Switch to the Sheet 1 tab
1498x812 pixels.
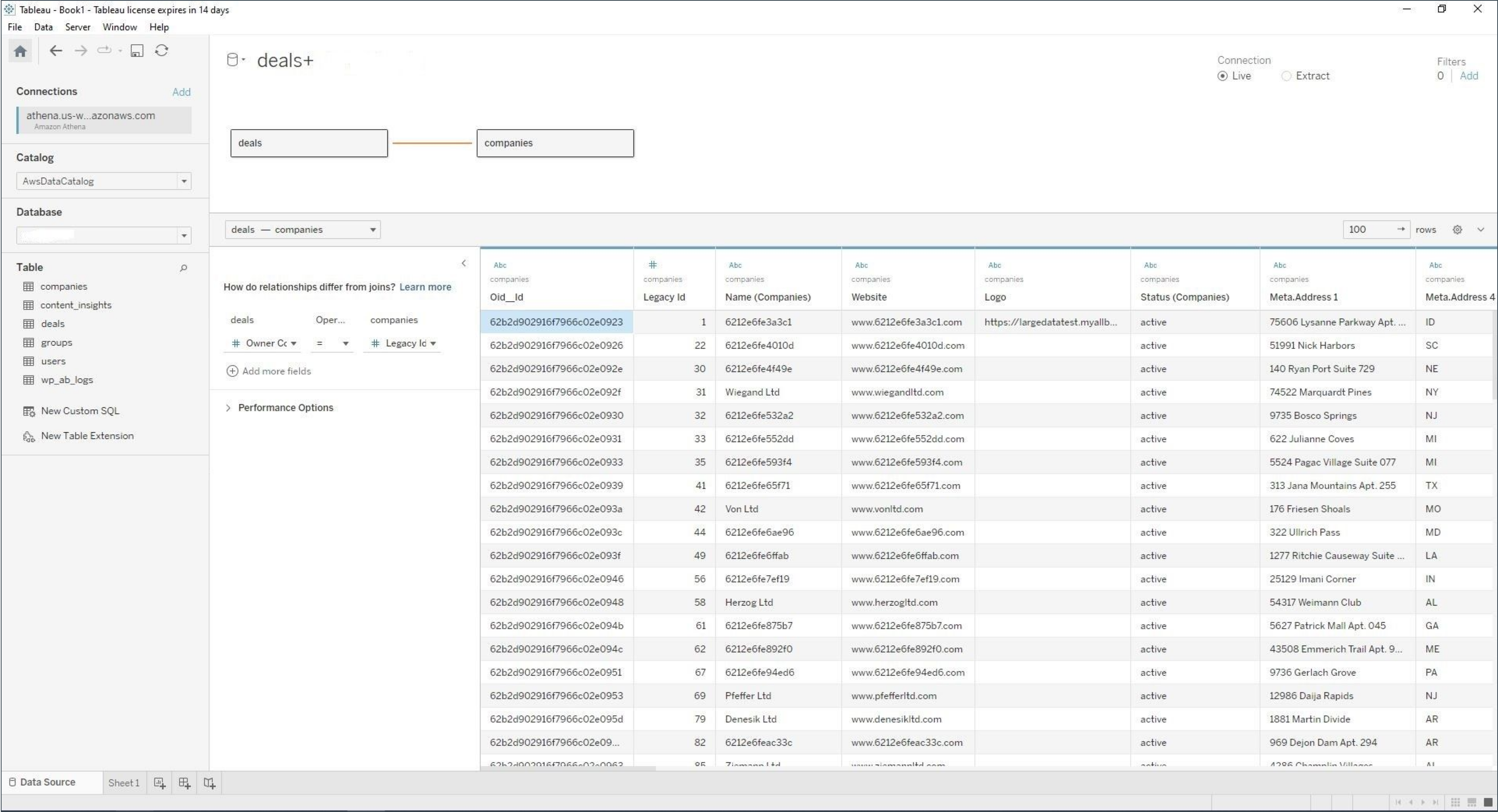tap(124, 783)
